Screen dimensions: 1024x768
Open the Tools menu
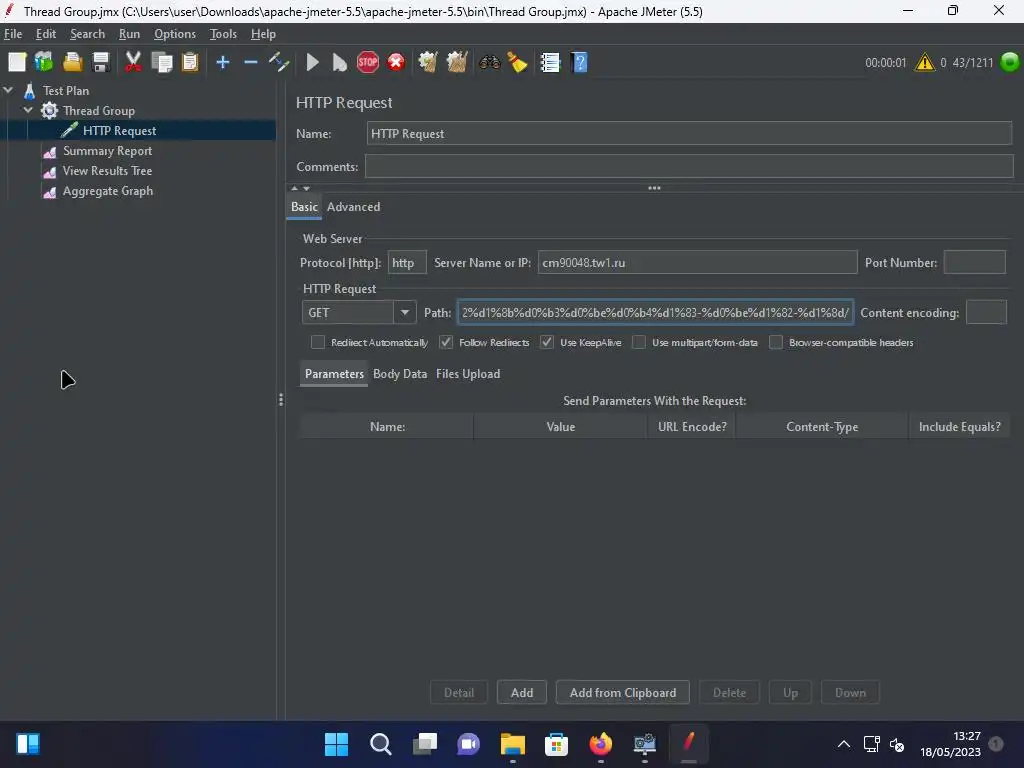tap(223, 34)
